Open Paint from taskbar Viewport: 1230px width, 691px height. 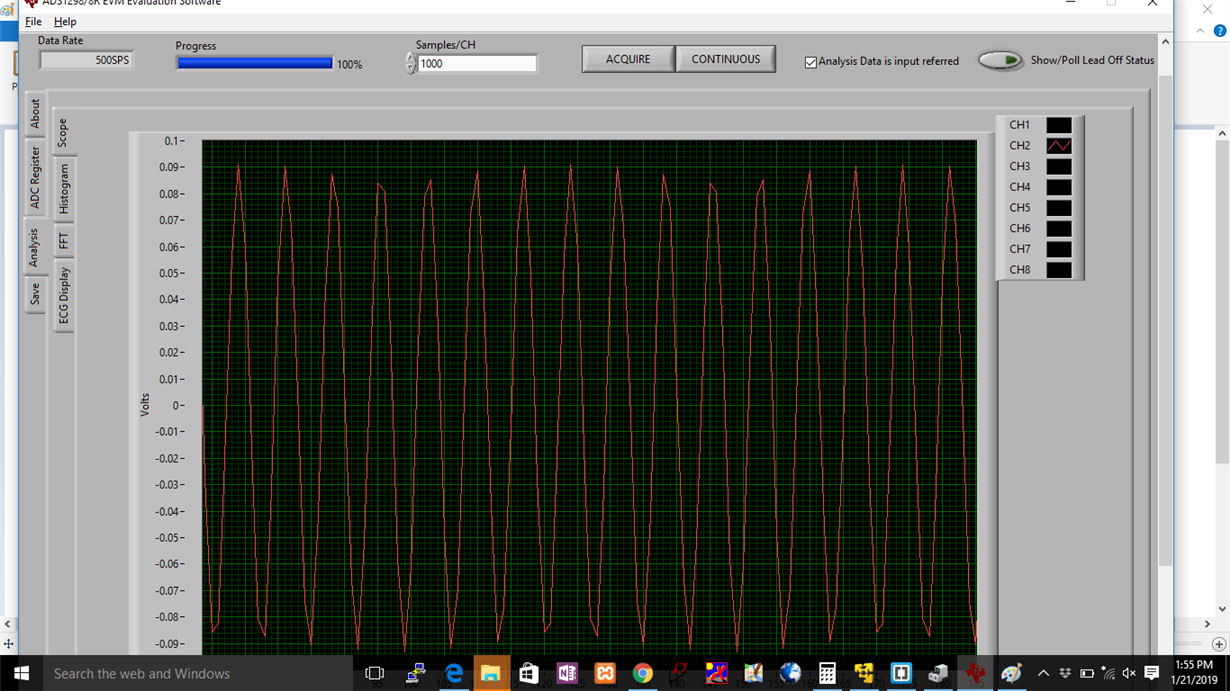tap(1012, 674)
